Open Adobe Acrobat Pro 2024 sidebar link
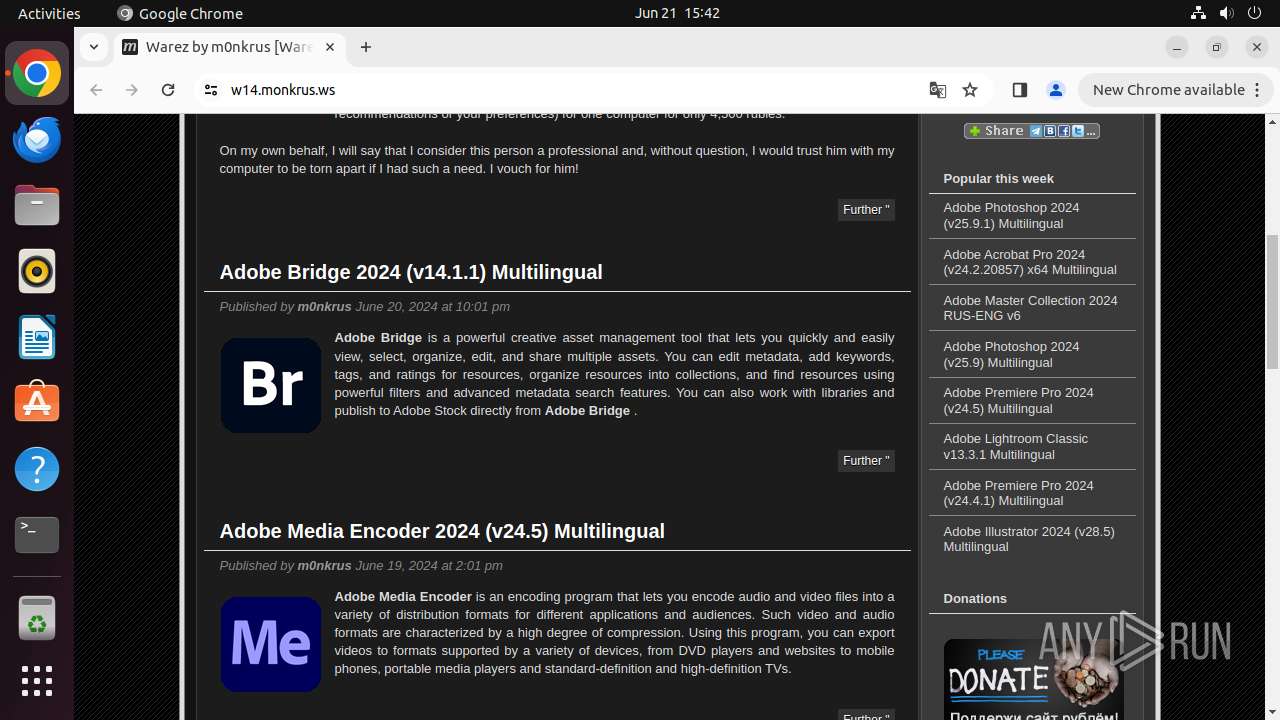 coord(1030,262)
